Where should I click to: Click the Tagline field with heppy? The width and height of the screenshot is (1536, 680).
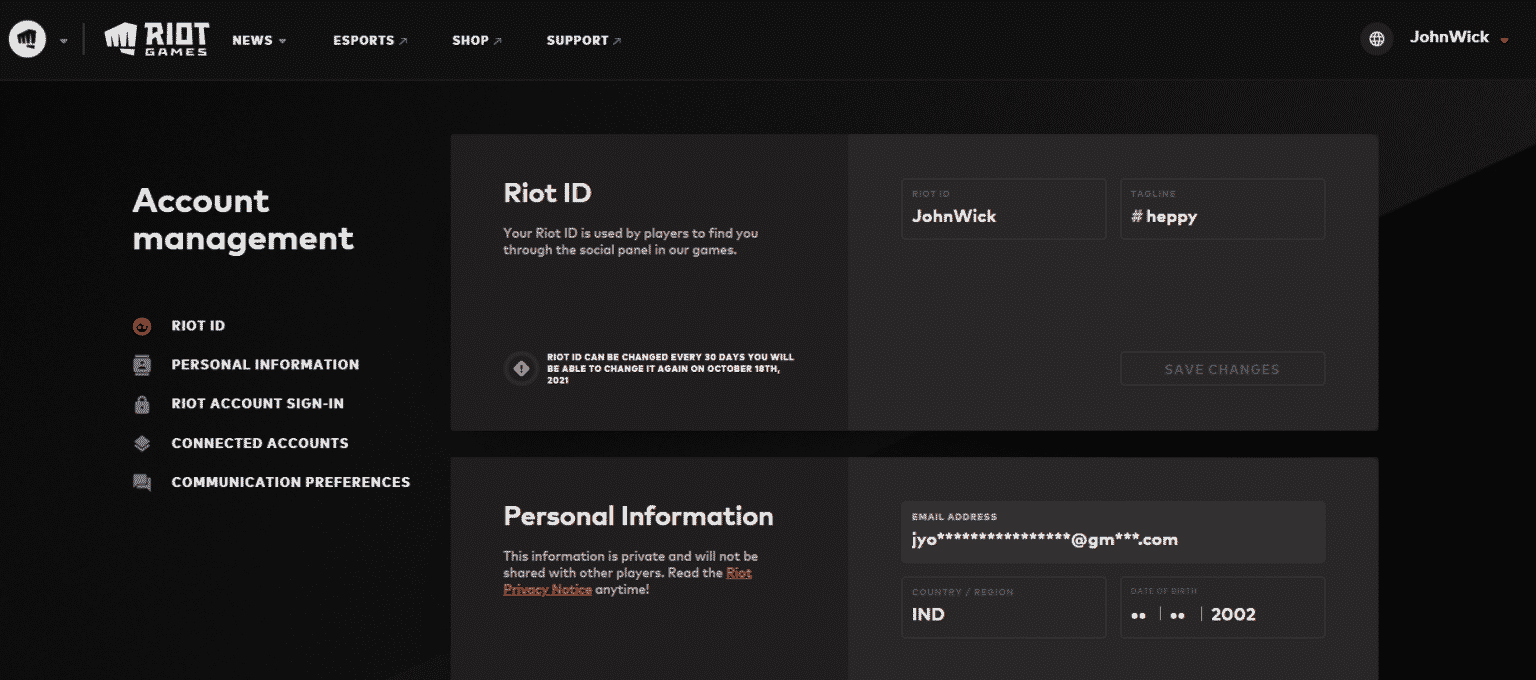[x=1223, y=209]
